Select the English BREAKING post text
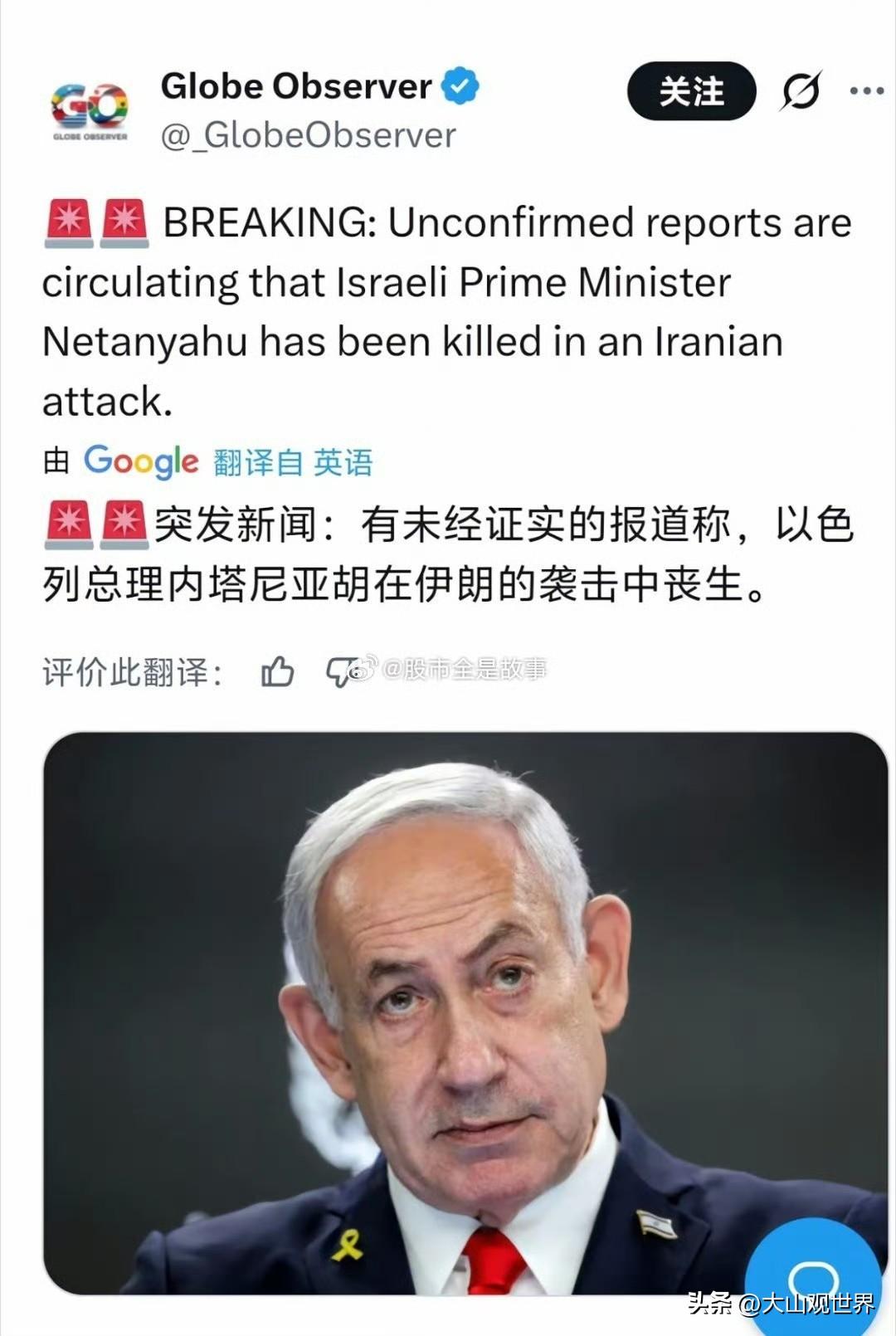 tap(447, 312)
